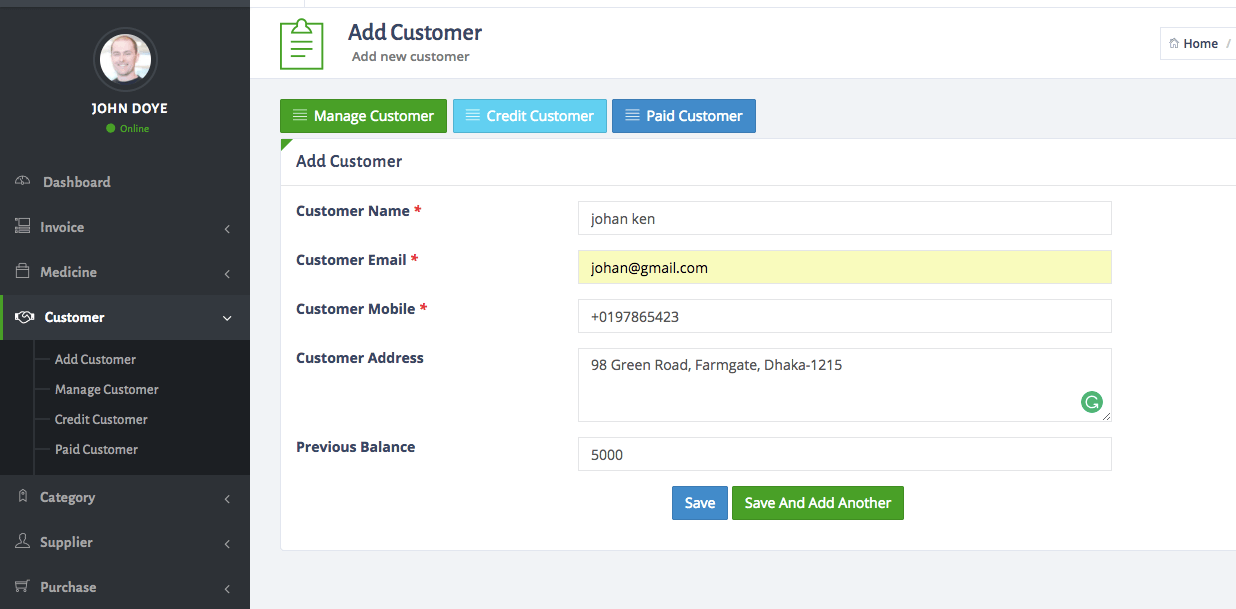Select the Dashboard icon in the sidebar
Viewport: 1236px width, 609px height.
tap(22, 181)
